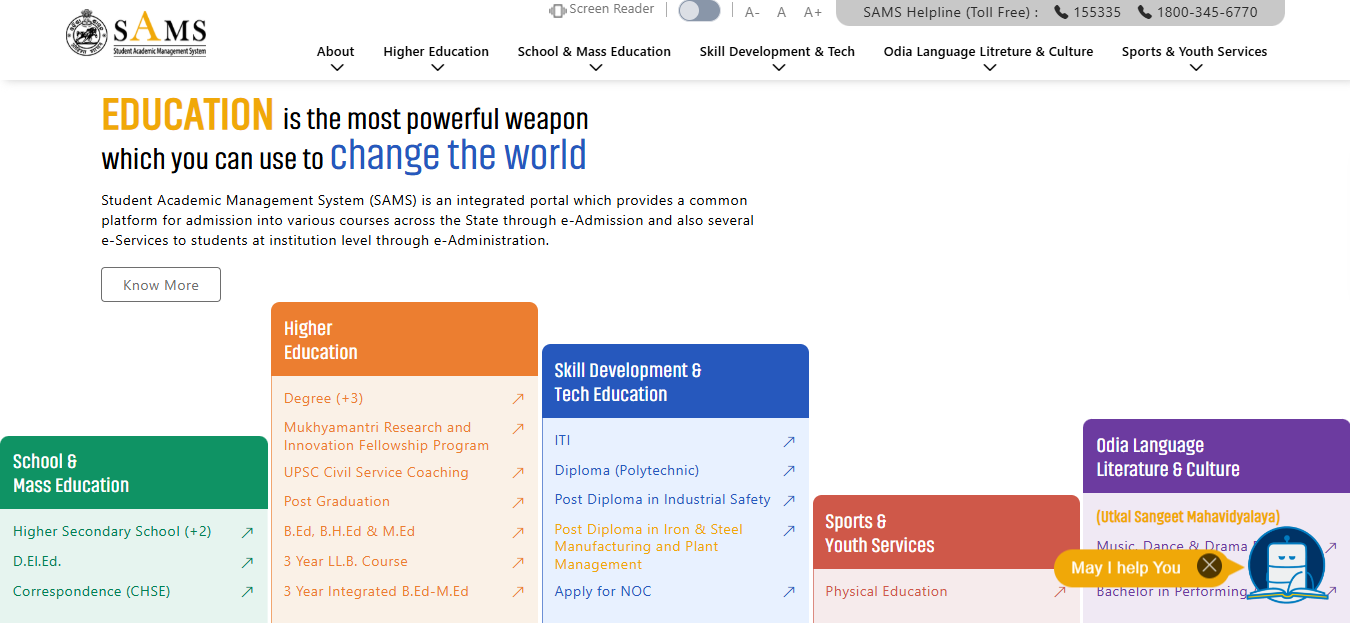
Task: Click the phone icon beside 155335
Action: click(x=1061, y=12)
